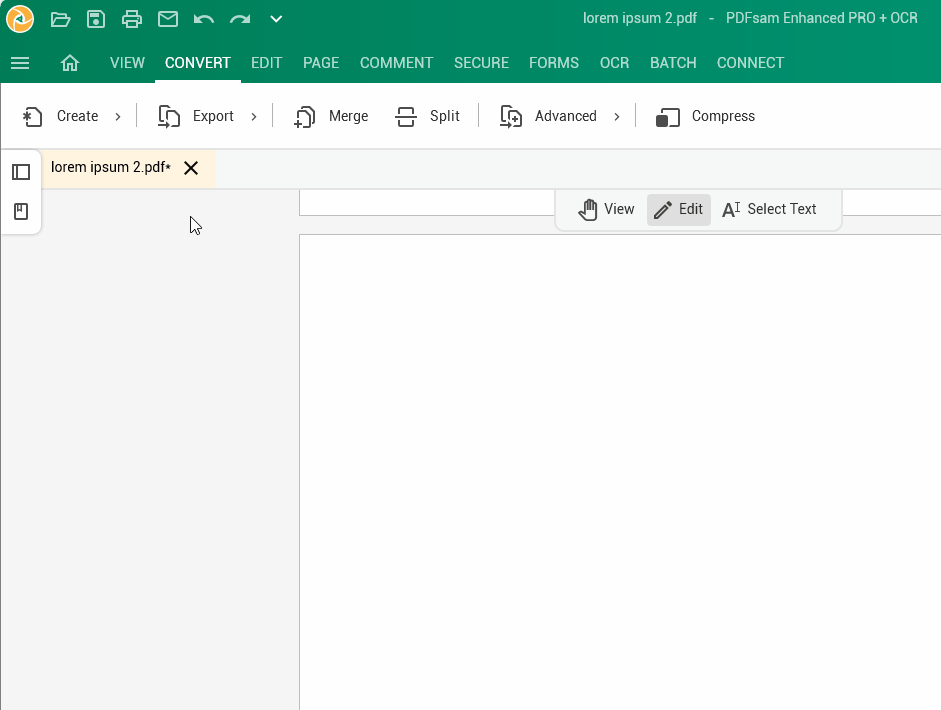Expand the Create tool options

click(117, 116)
